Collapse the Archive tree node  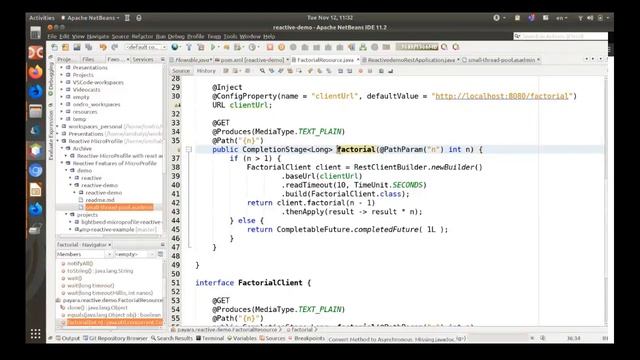(62, 149)
